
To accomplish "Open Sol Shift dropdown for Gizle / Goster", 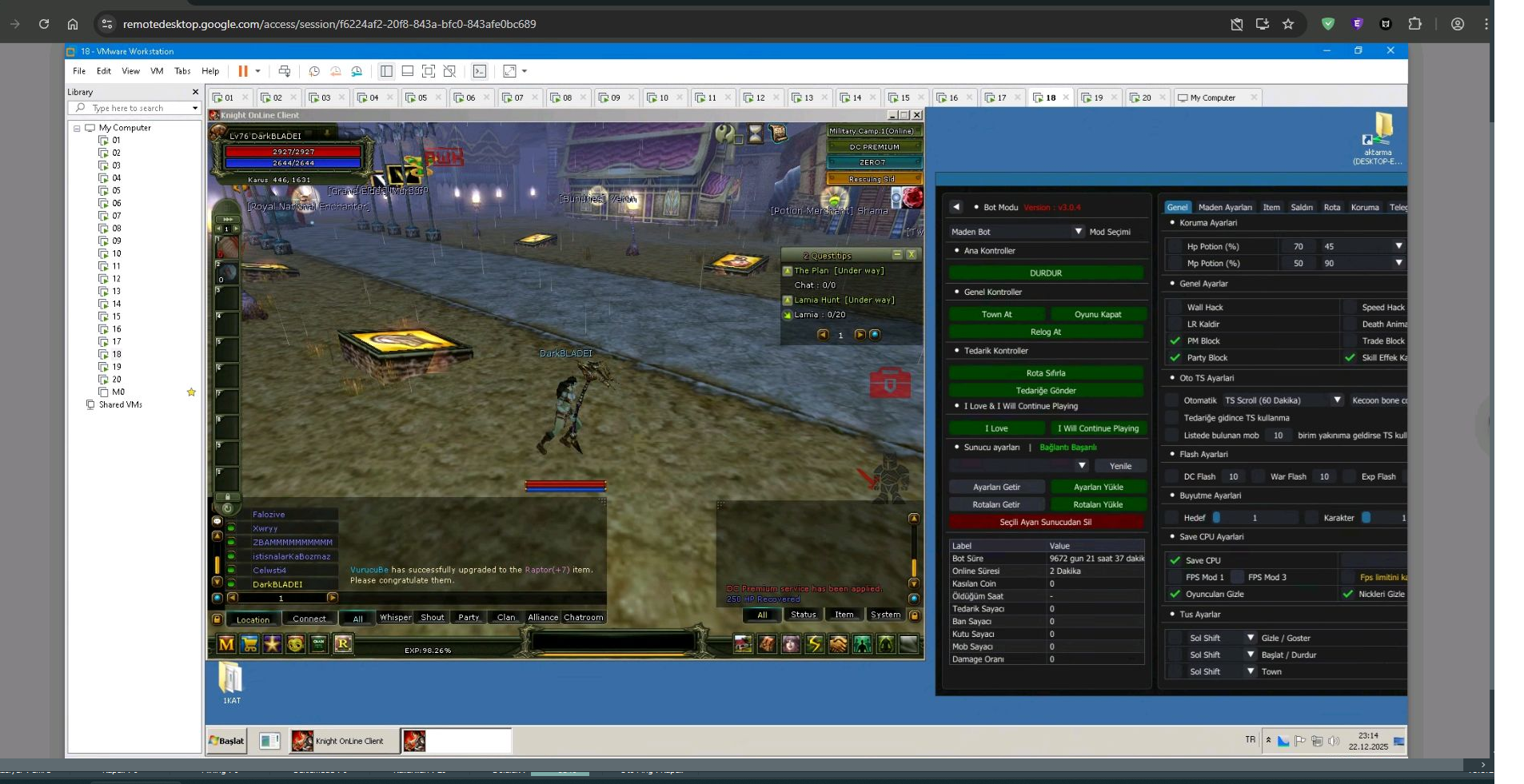I will (1222, 638).
